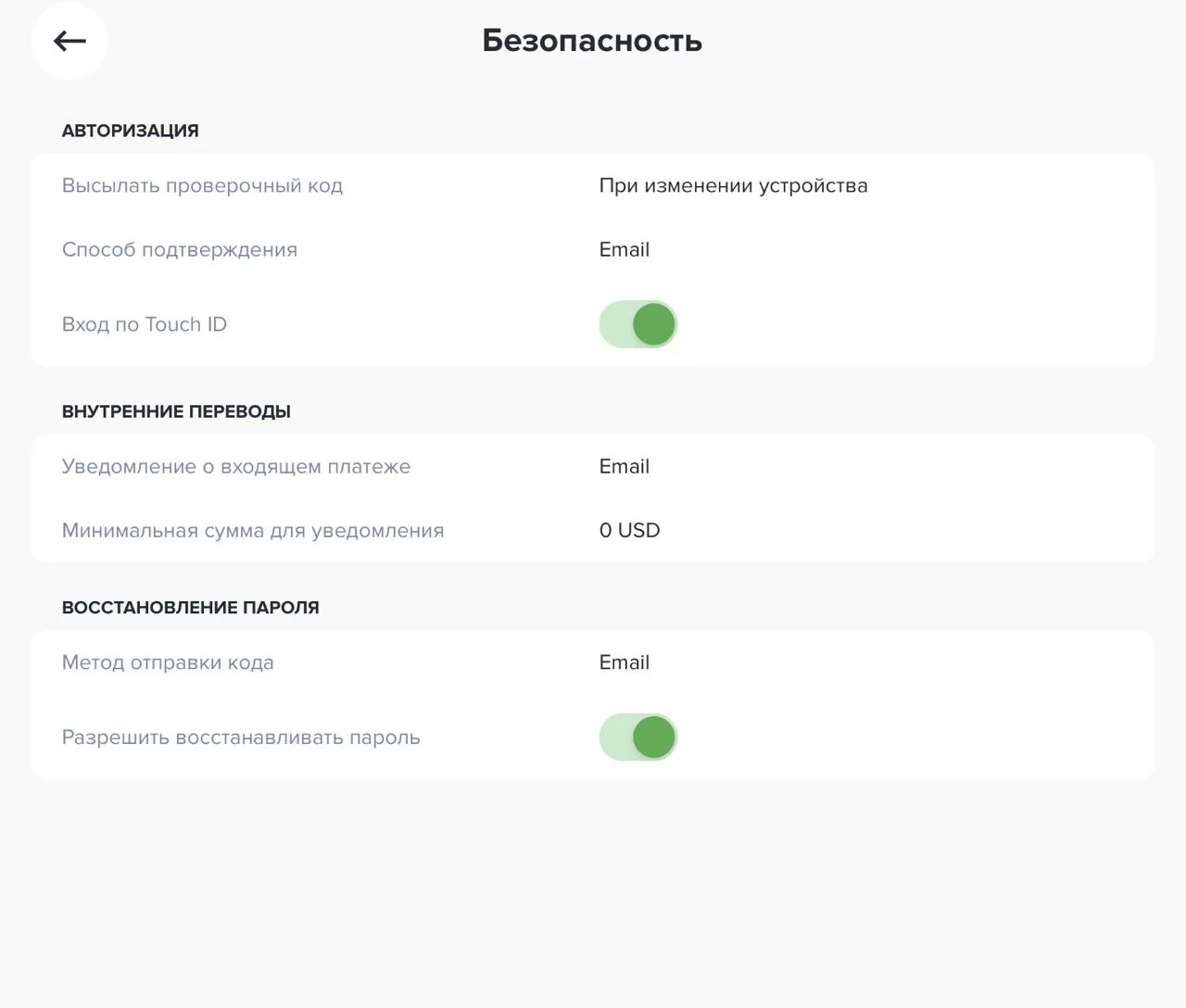Click "Уведомление о входящем платеже" row label
This screenshot has width=1186, height=1008.
click(x=236, y=466)
